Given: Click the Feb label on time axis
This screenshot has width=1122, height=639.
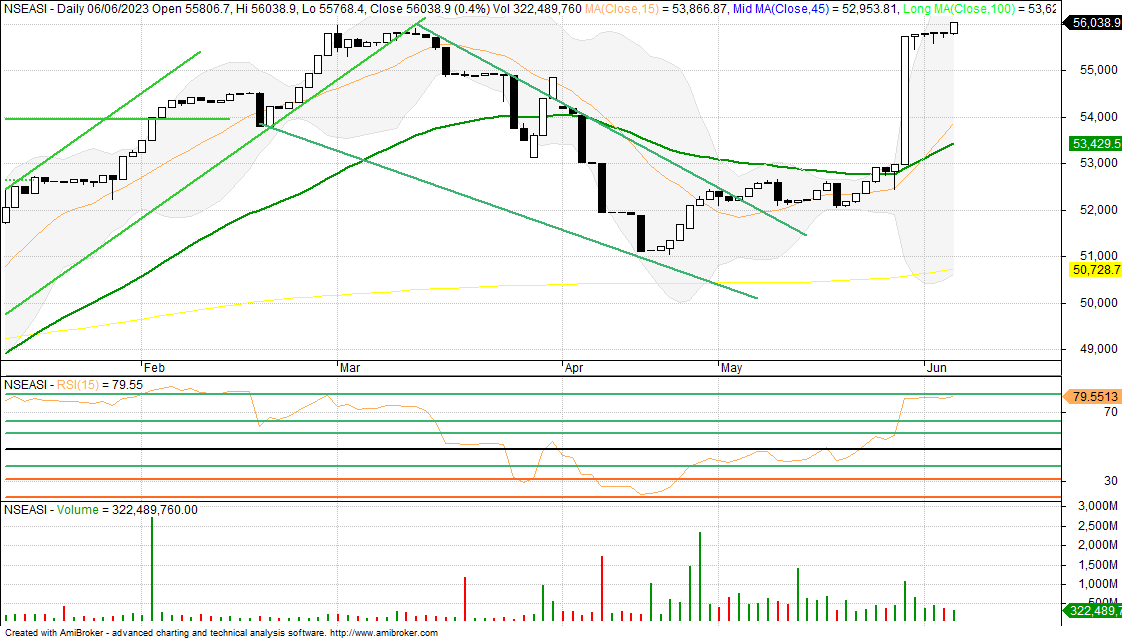Looking at the screenshot, I should (x=153, y=368).
